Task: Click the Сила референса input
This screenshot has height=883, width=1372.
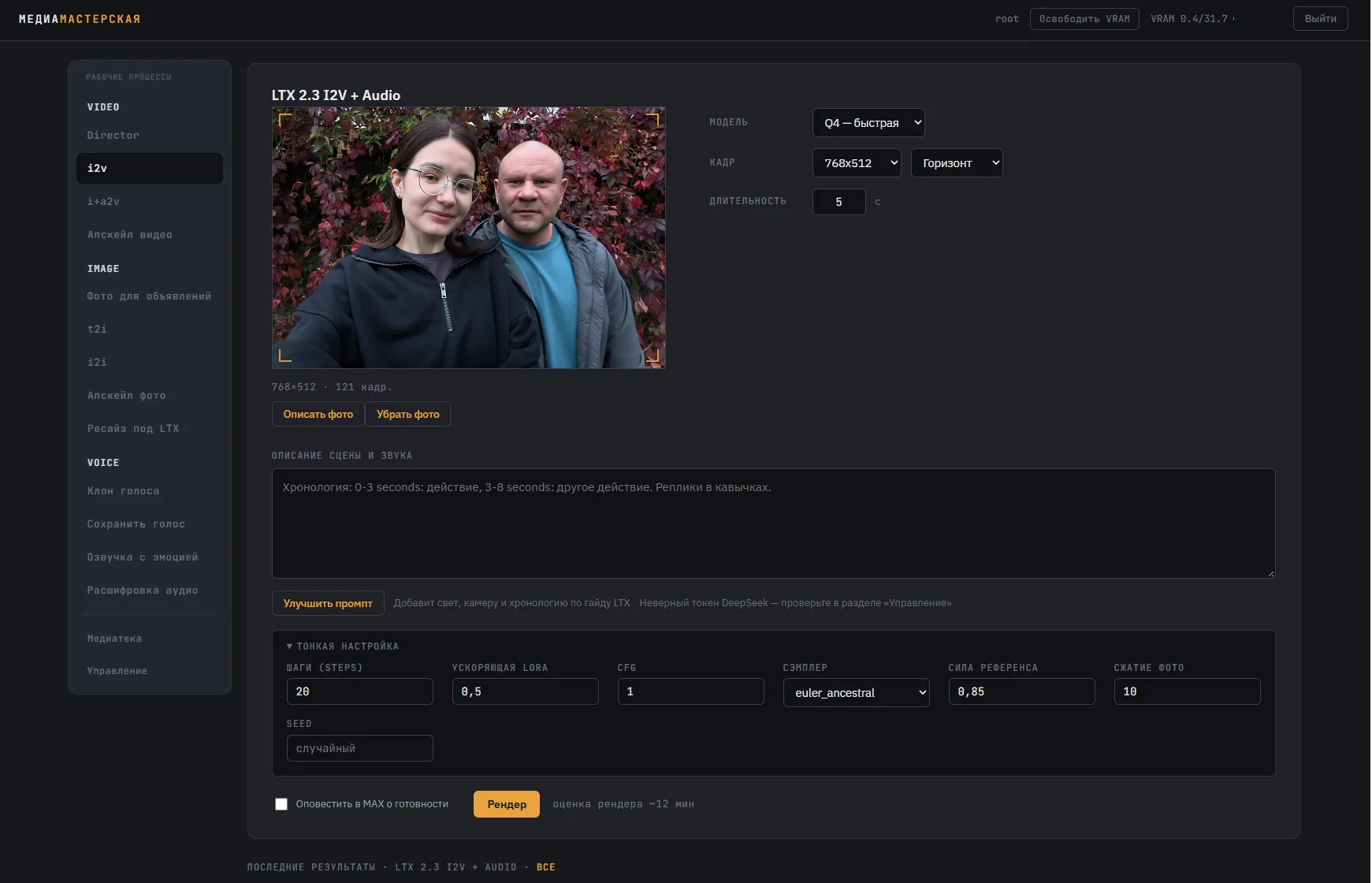Action: click(1022, 691)
